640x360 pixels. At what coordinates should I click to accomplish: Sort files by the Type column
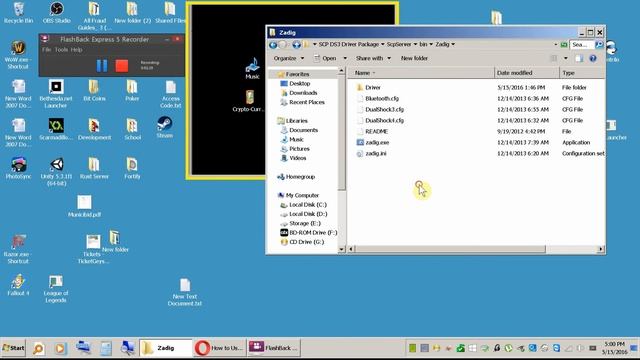pyautogui.click(x=582, y=73)
